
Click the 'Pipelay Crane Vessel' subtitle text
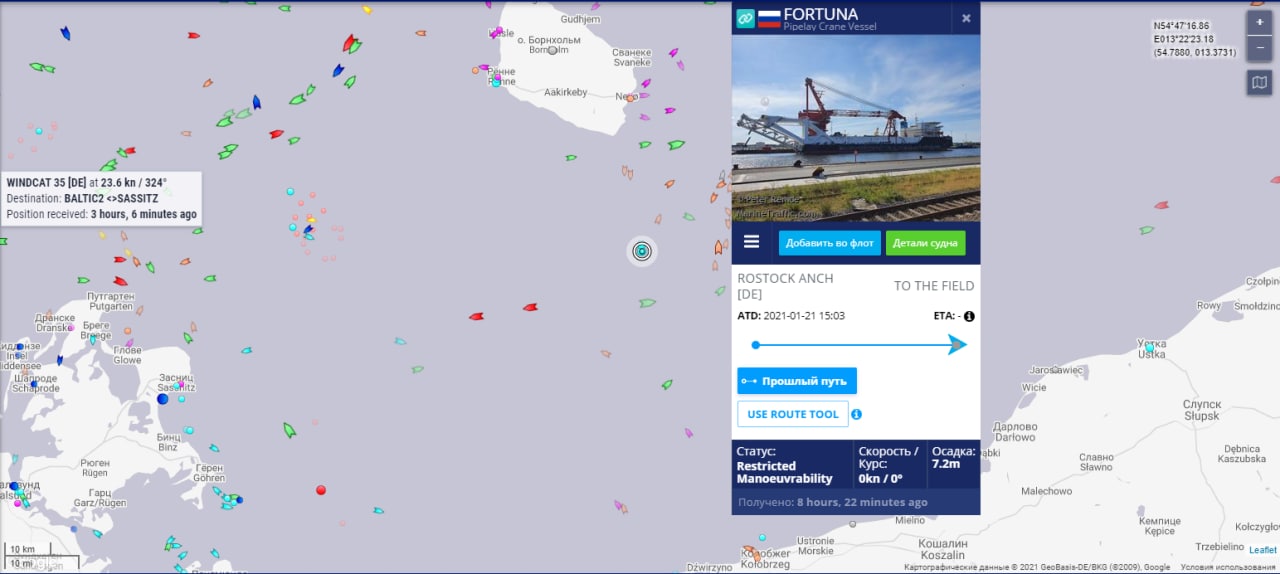click(x=830, y=27)
